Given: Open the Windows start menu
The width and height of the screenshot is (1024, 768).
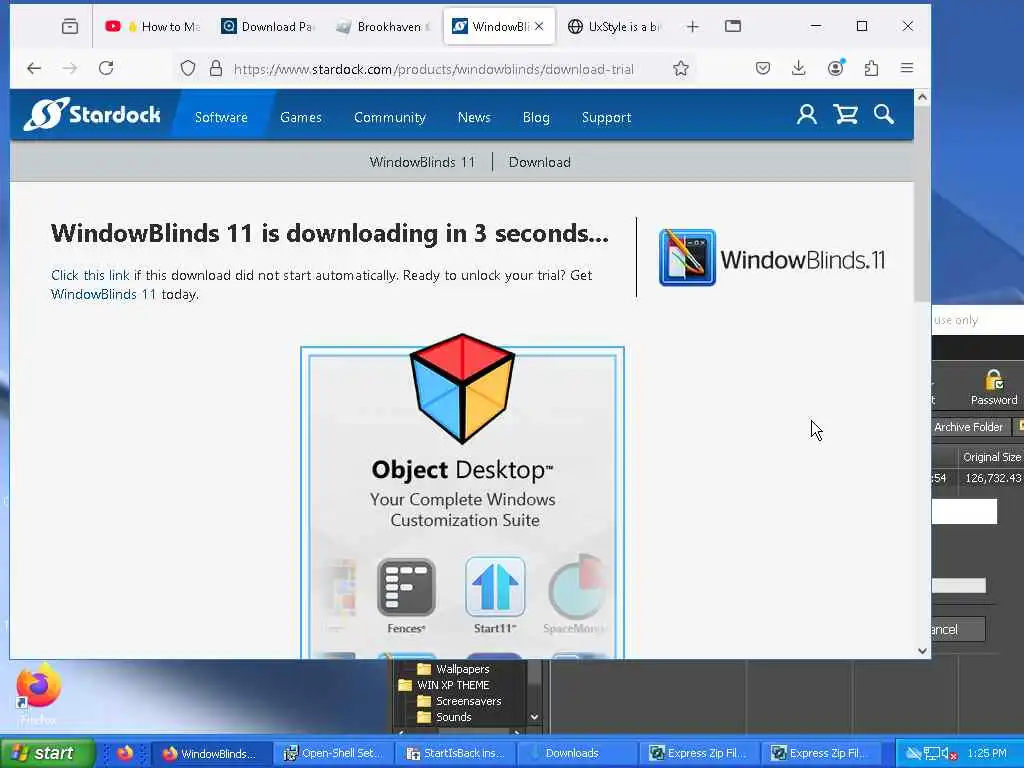Looking at the screenshot, I should pyautogui.click(x=46, y=753).
